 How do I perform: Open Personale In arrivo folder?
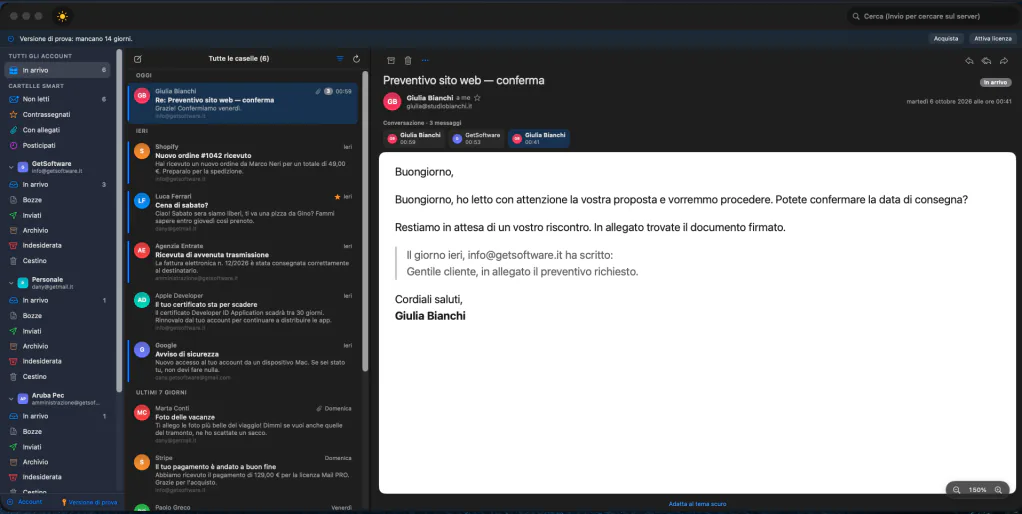(57, 300)
